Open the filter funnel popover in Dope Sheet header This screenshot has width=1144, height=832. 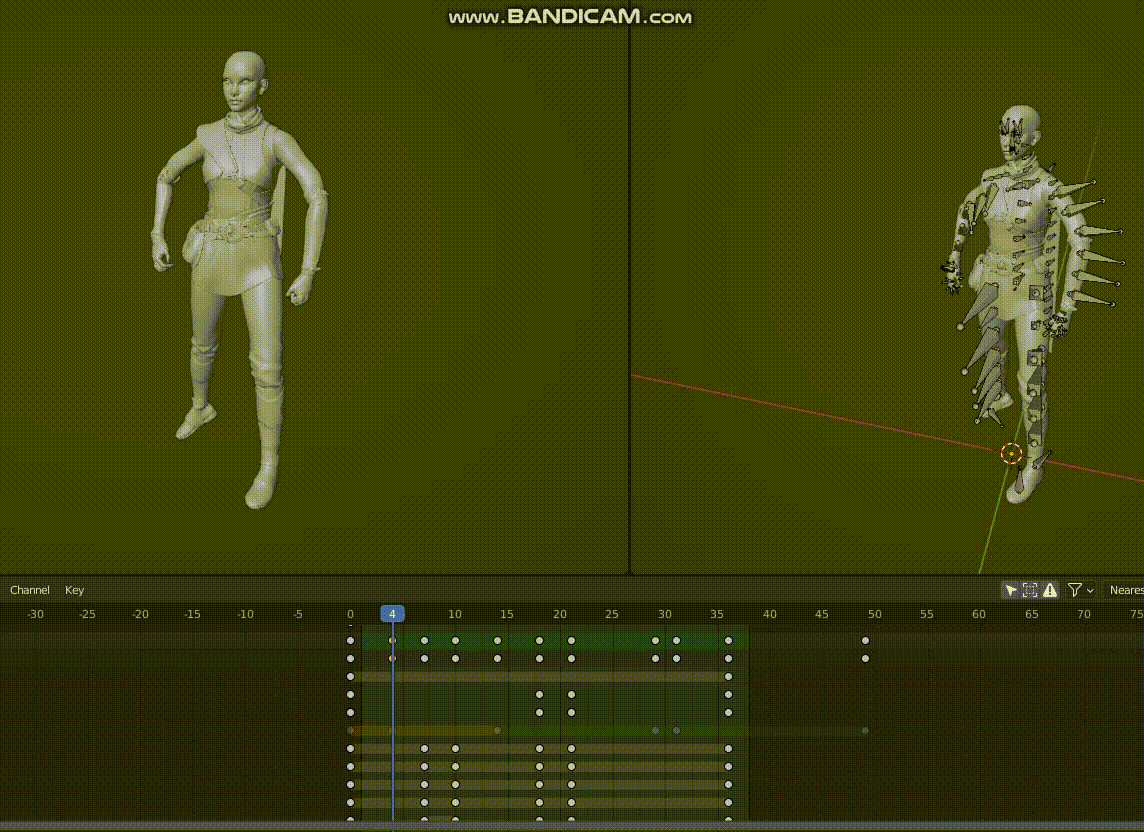pyautogui.click(x=1075, y=590)
